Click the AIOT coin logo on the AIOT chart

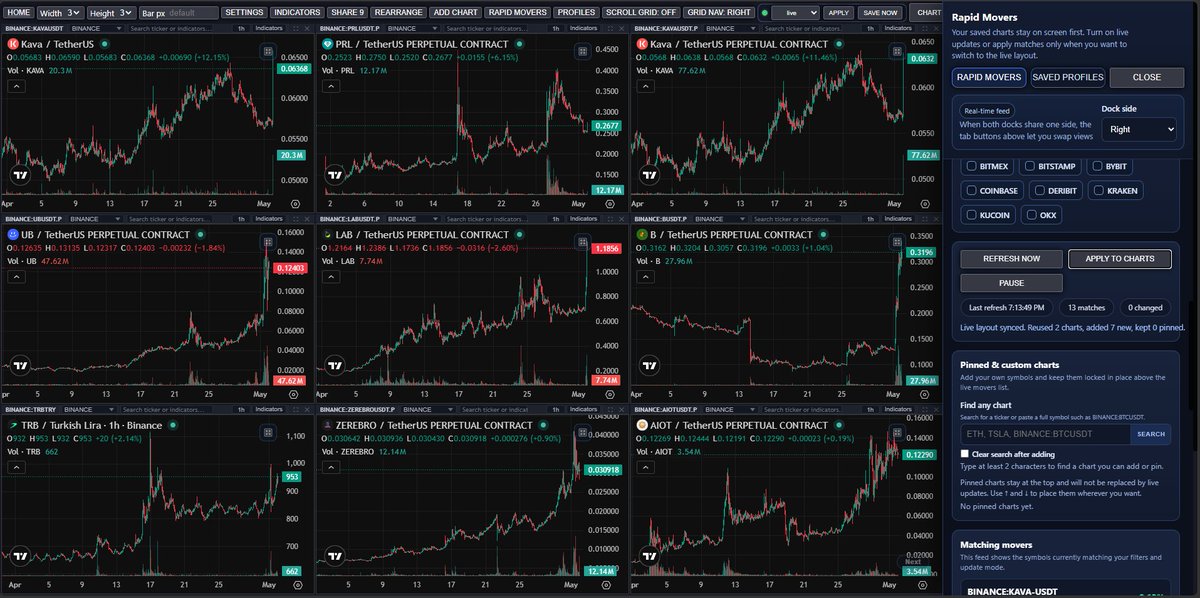click(640, 424)
